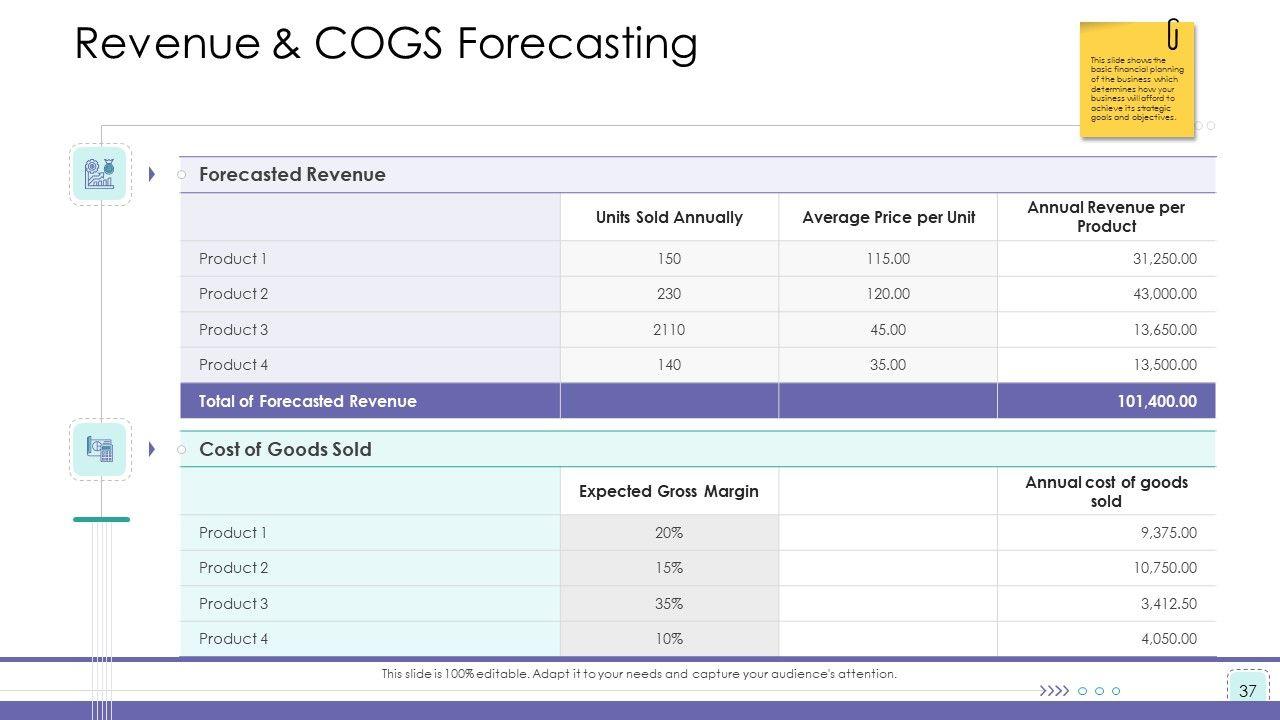Screen dimensions: 1280x720
Task: Click the small bullet circle before Cost of Goods Sold
Action: click(x=181, y=450)
